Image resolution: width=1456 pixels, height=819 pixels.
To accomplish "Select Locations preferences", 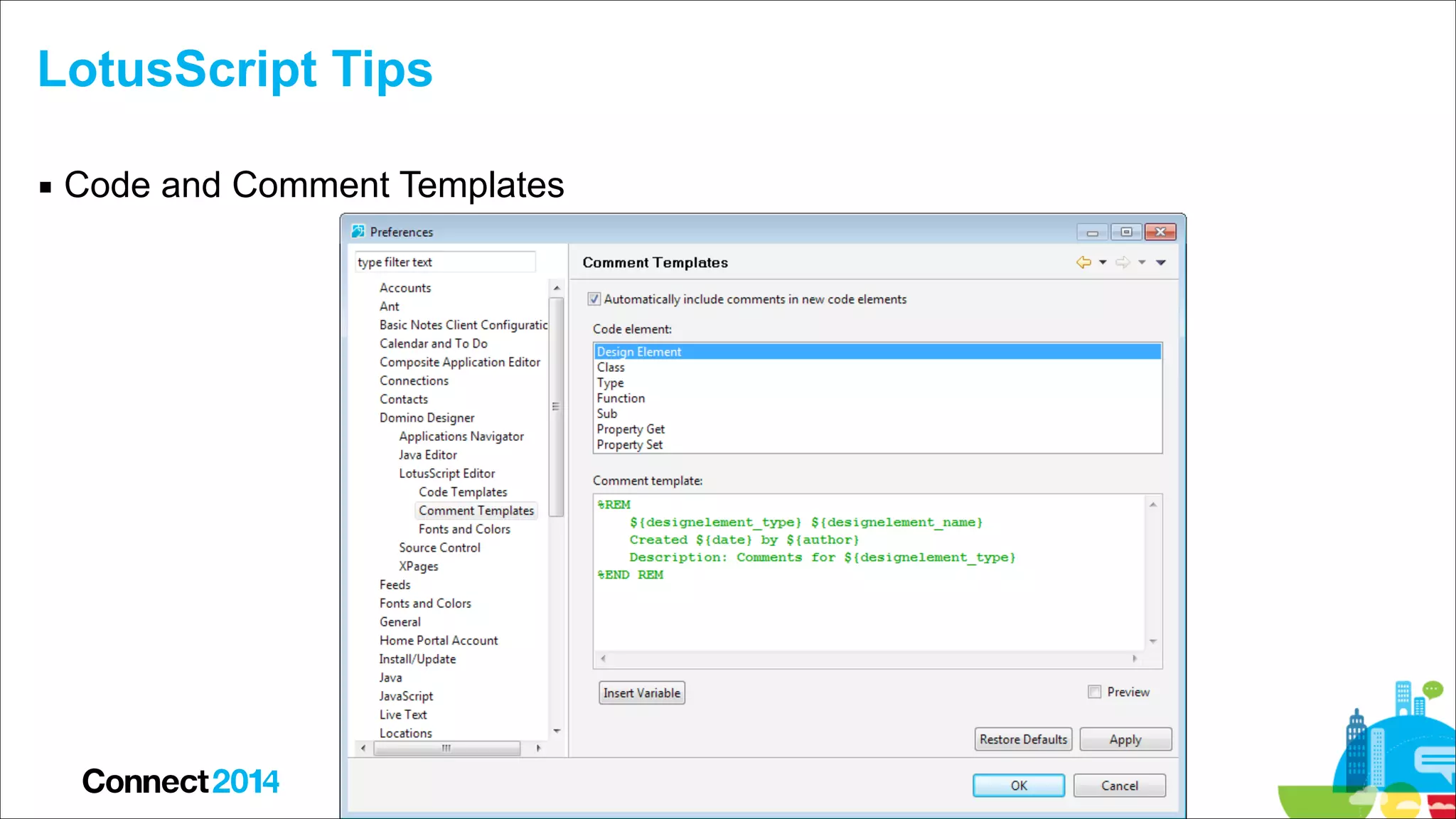I will pyautogui.click(x=405, y=733).
